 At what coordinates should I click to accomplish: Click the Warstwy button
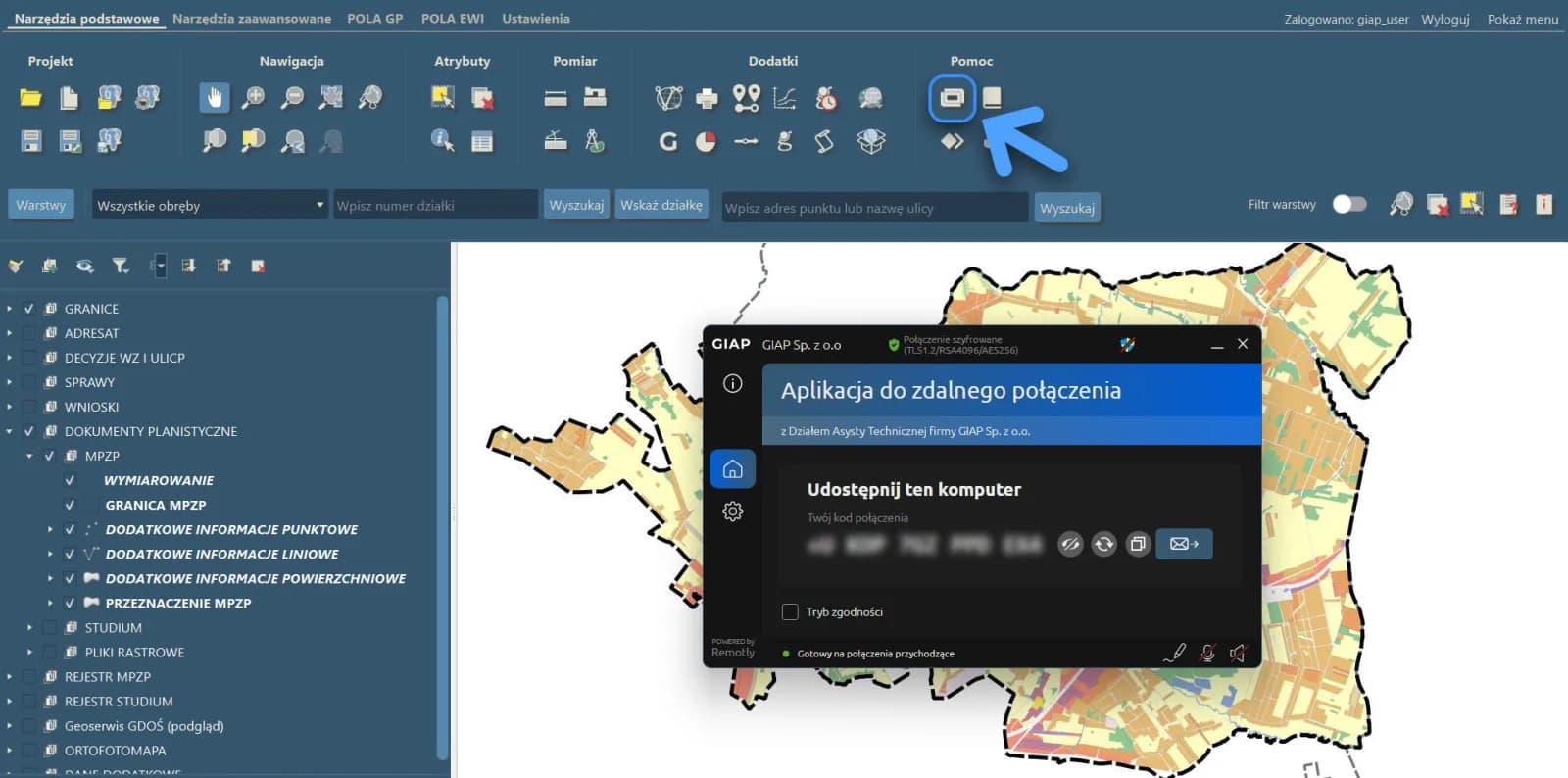[41, 205]
